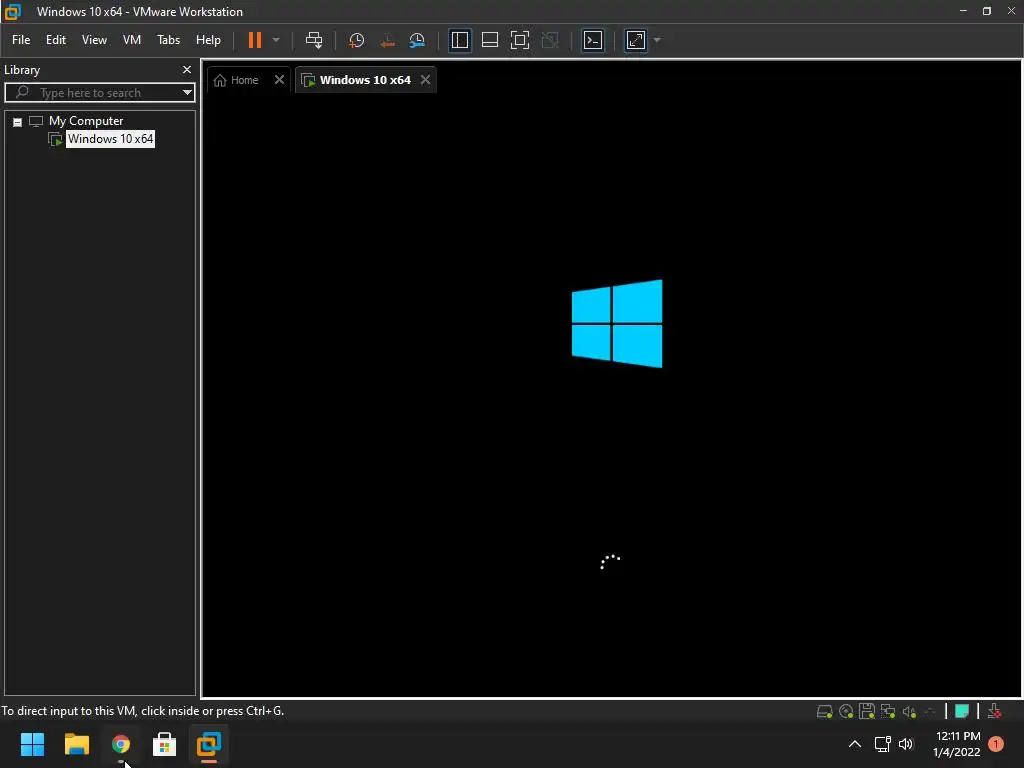Open File Explorer from the taskbar
Screen dimensions: 1024x768
(x=76, y=744)
